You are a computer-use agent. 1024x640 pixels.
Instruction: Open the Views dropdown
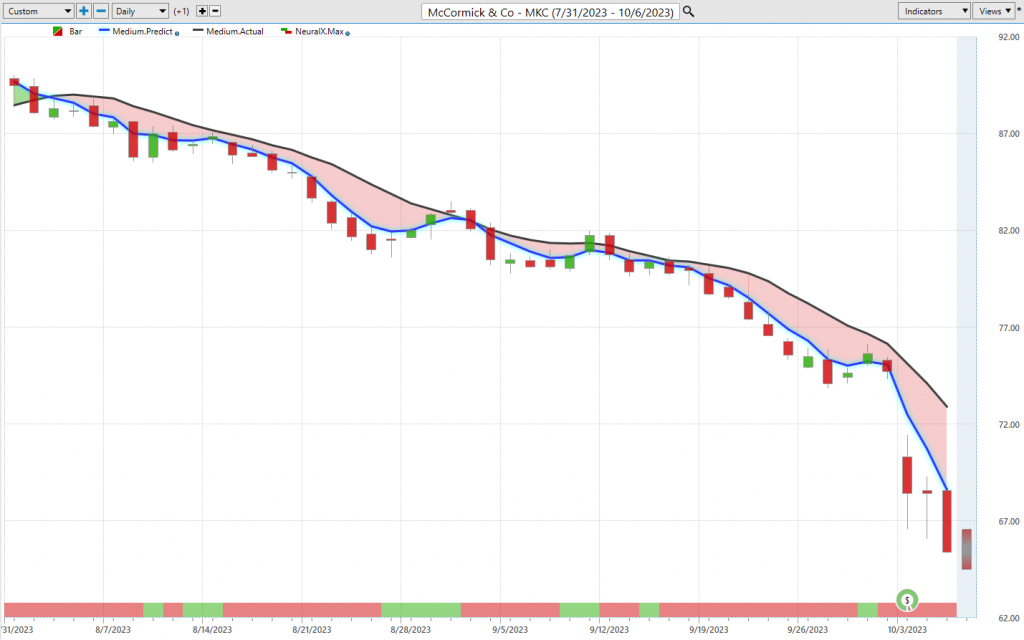pos(994,11)
